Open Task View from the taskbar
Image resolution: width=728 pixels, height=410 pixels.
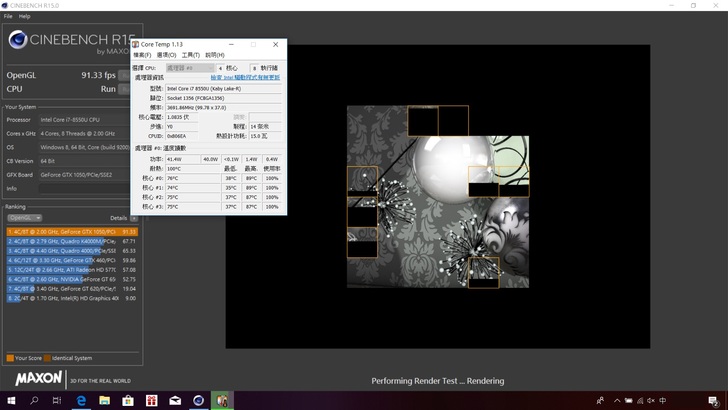[x=58, y=401]
